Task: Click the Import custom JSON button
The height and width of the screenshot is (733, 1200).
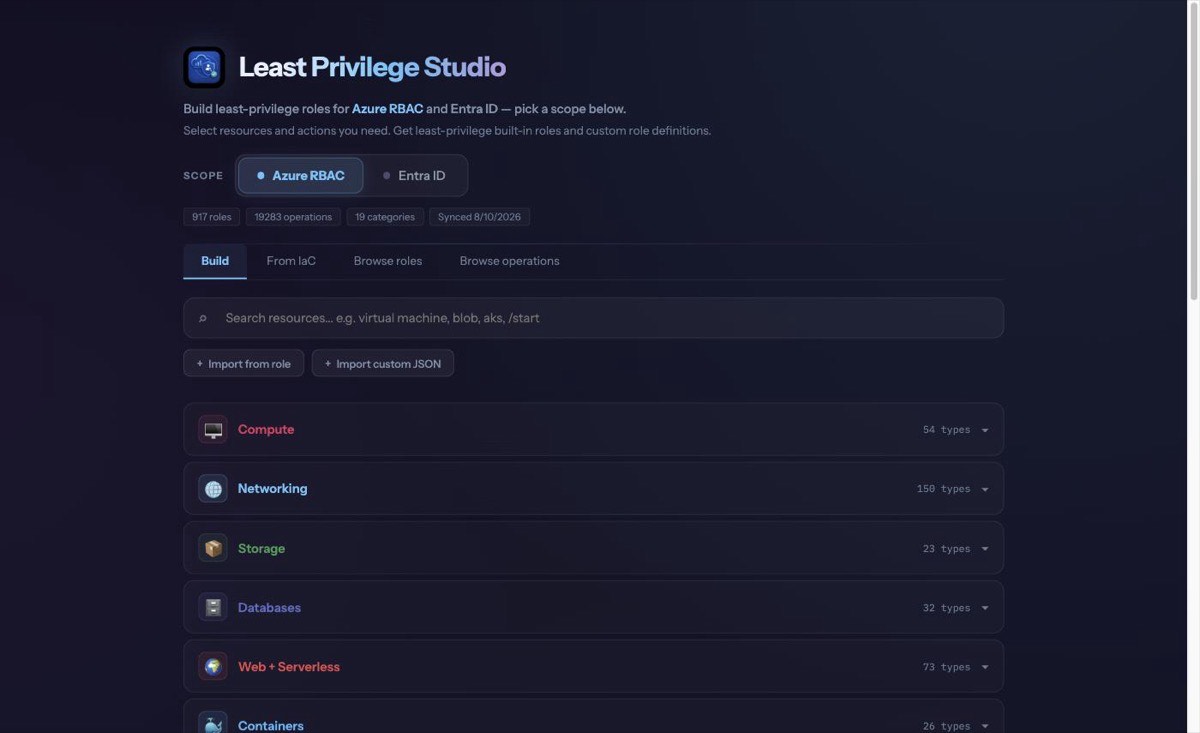Action: (x=383, y=364)
